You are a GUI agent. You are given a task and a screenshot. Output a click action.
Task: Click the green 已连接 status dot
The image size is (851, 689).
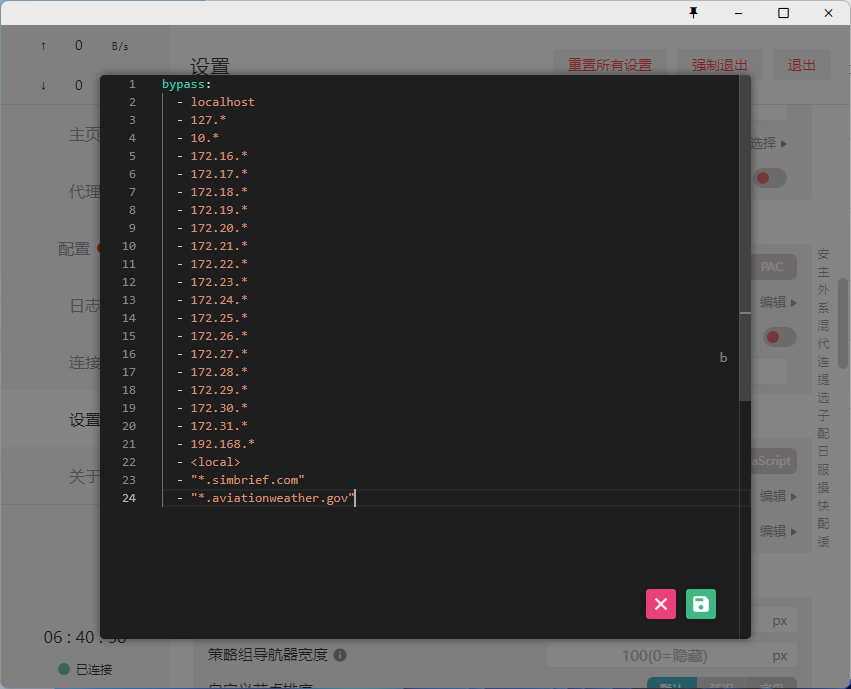[64, 669]
